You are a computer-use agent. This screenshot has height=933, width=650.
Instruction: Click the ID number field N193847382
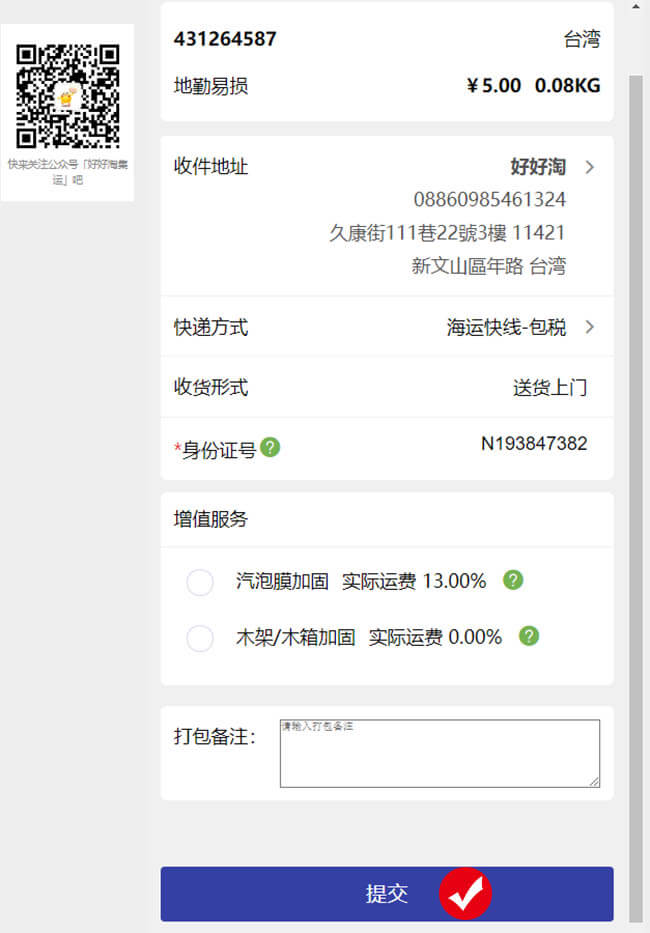[x=534, y=443]
